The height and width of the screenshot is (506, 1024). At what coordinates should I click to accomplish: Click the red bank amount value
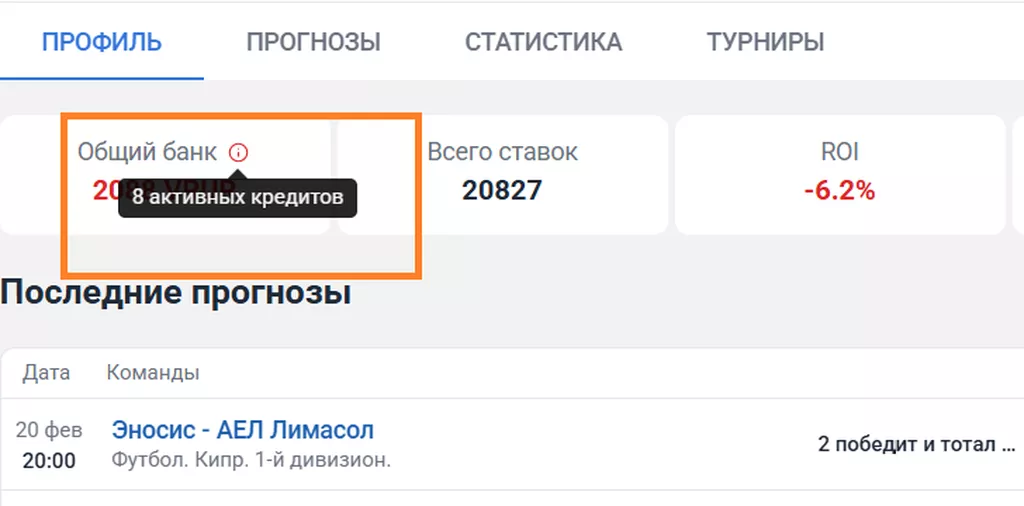pos(105,188)
